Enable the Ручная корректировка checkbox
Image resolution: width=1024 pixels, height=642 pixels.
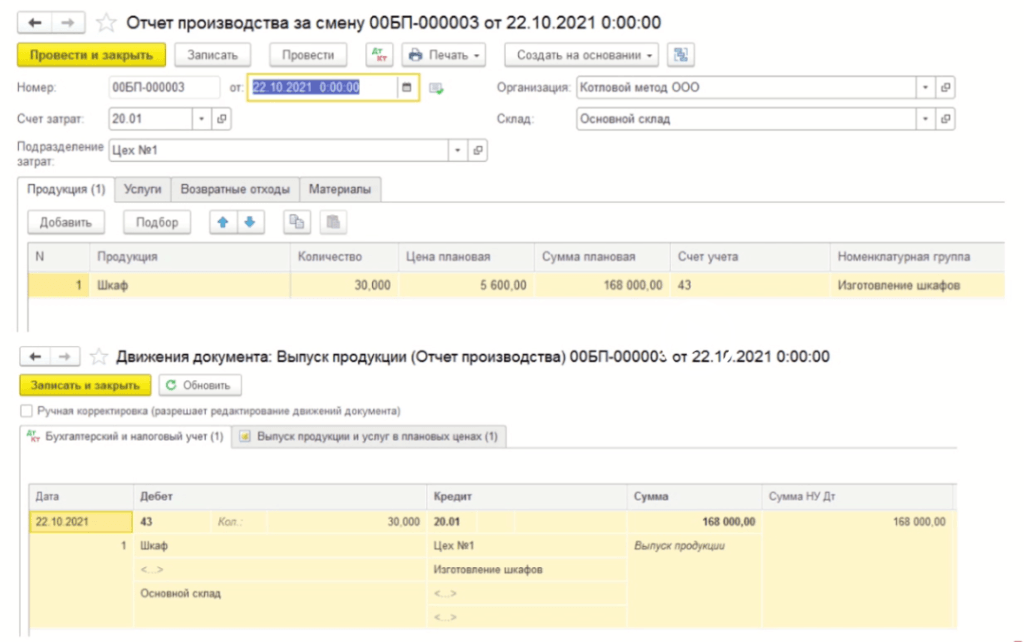click(26, 411)
